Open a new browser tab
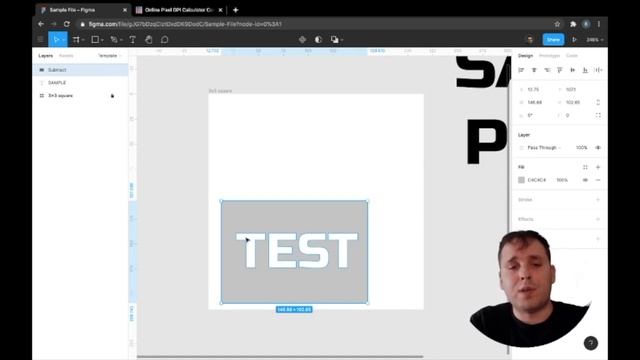 tap(236, 10)
